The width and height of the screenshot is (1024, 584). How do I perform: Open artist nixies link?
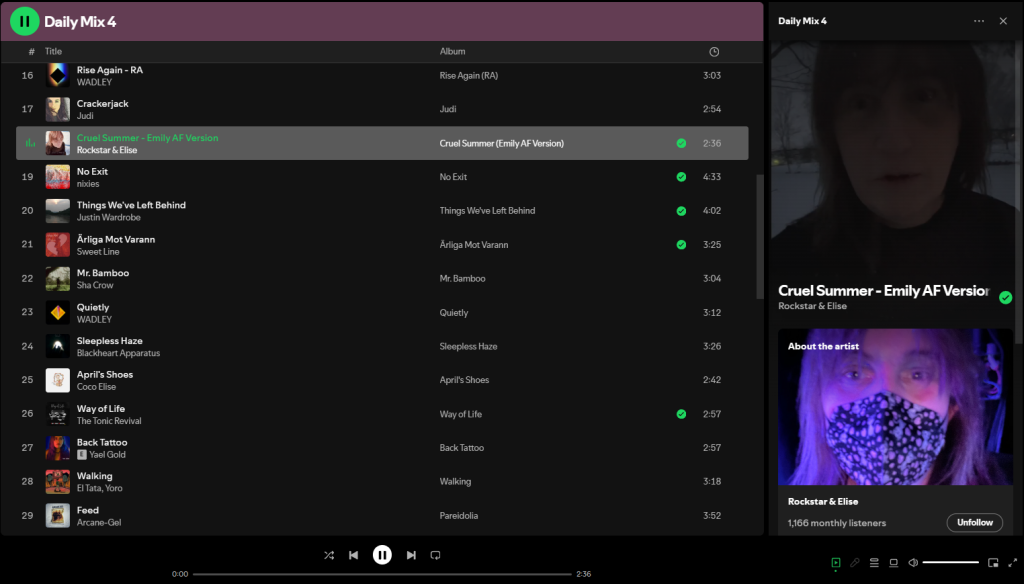pyautogui.click(x=88, y=184)
